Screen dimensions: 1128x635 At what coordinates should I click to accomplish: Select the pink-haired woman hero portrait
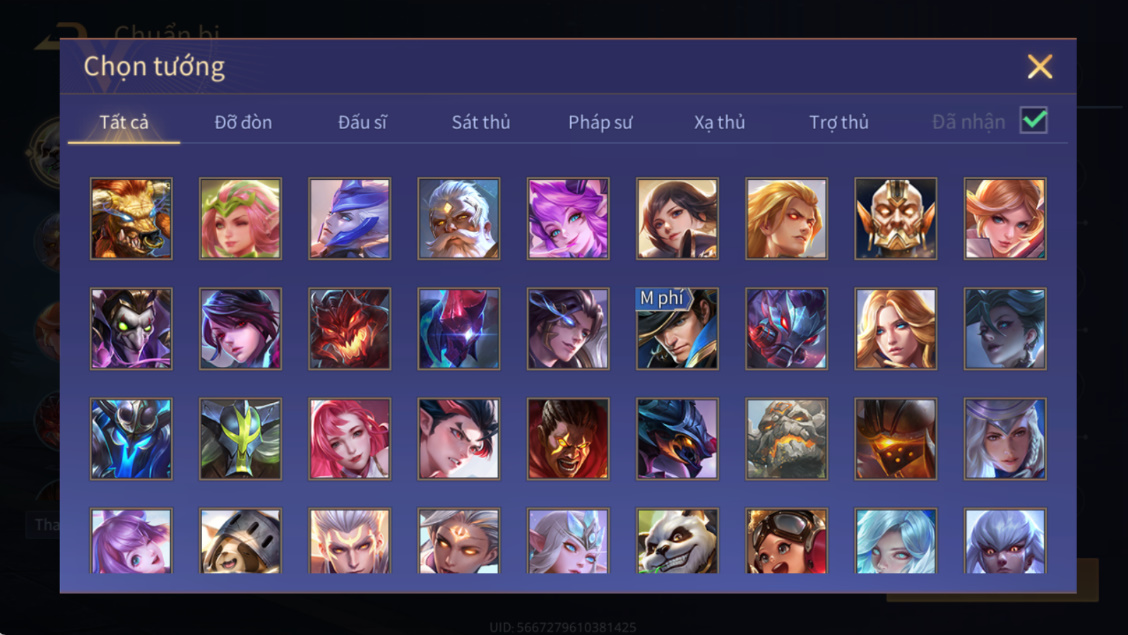pos(350,439)
